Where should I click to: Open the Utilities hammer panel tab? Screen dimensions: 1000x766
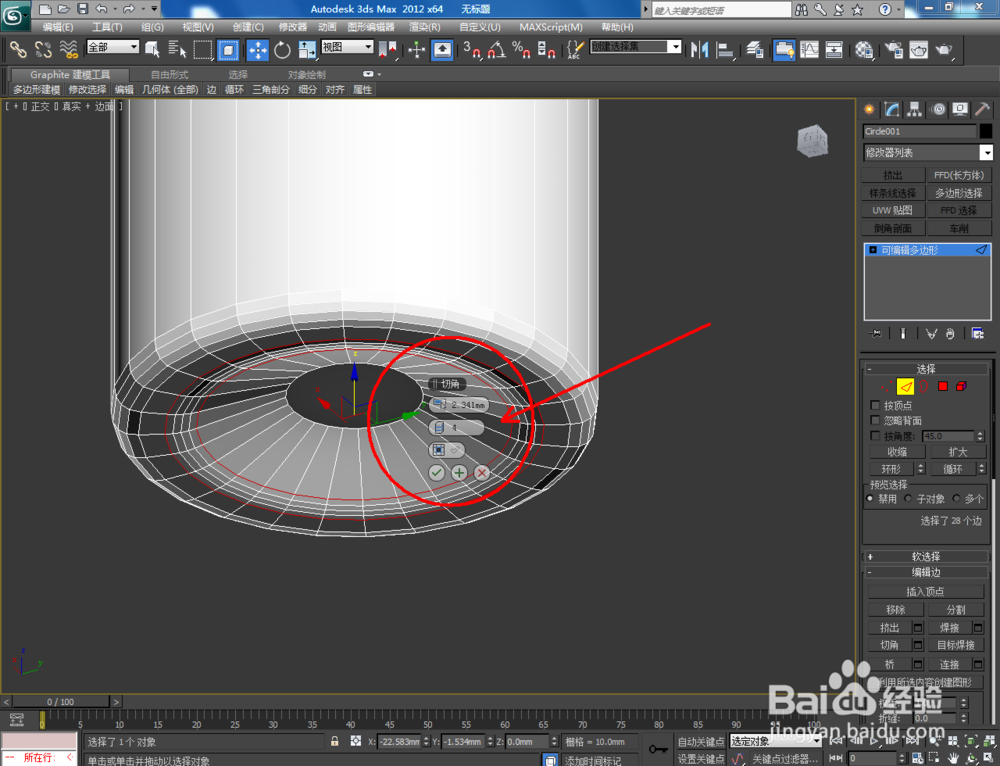point(983,110)
